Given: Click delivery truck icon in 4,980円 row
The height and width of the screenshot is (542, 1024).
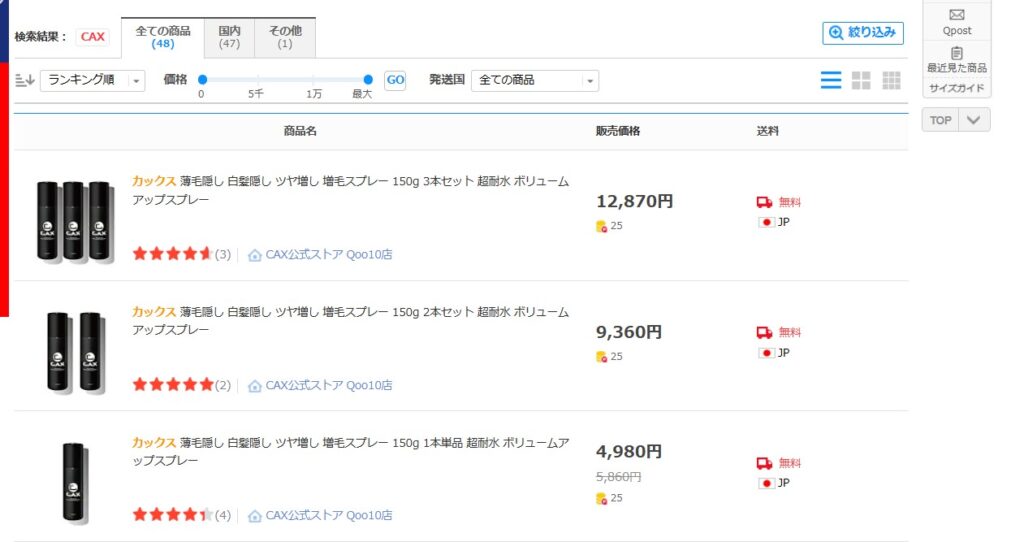Looking at the screenshot, I should (x=764, y=463).
